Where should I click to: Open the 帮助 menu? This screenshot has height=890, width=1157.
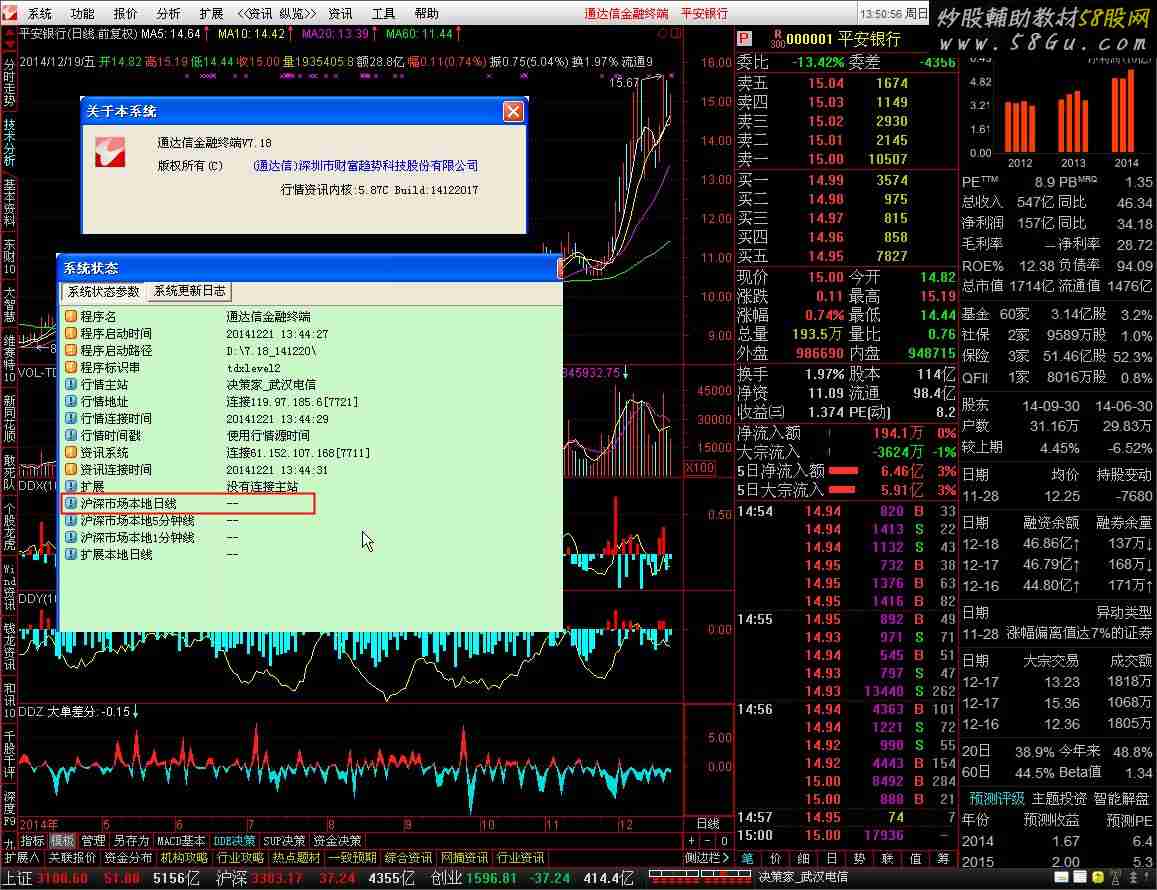tap(426, 13)
